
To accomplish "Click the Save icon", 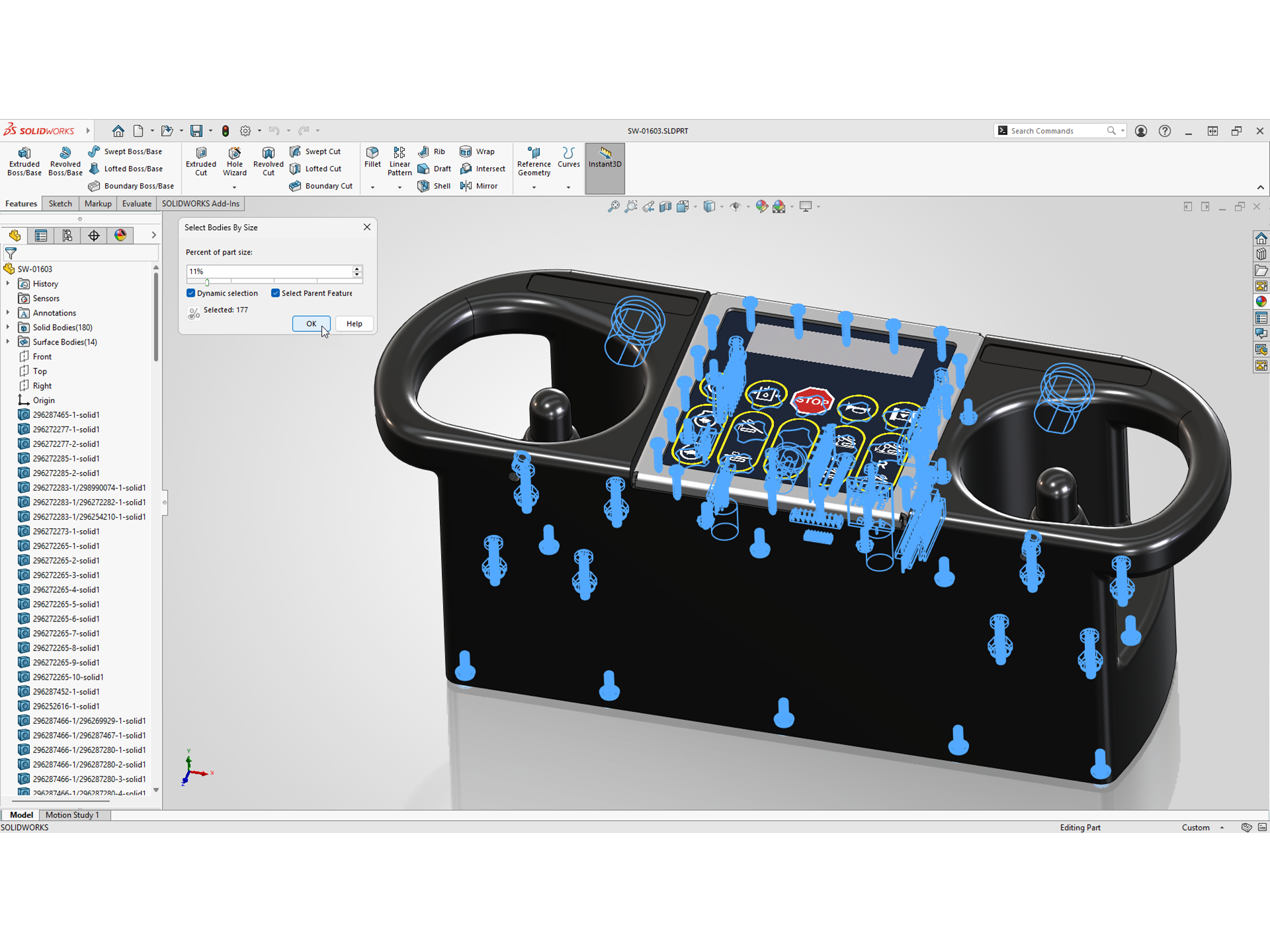I will [x=196, y=131].
